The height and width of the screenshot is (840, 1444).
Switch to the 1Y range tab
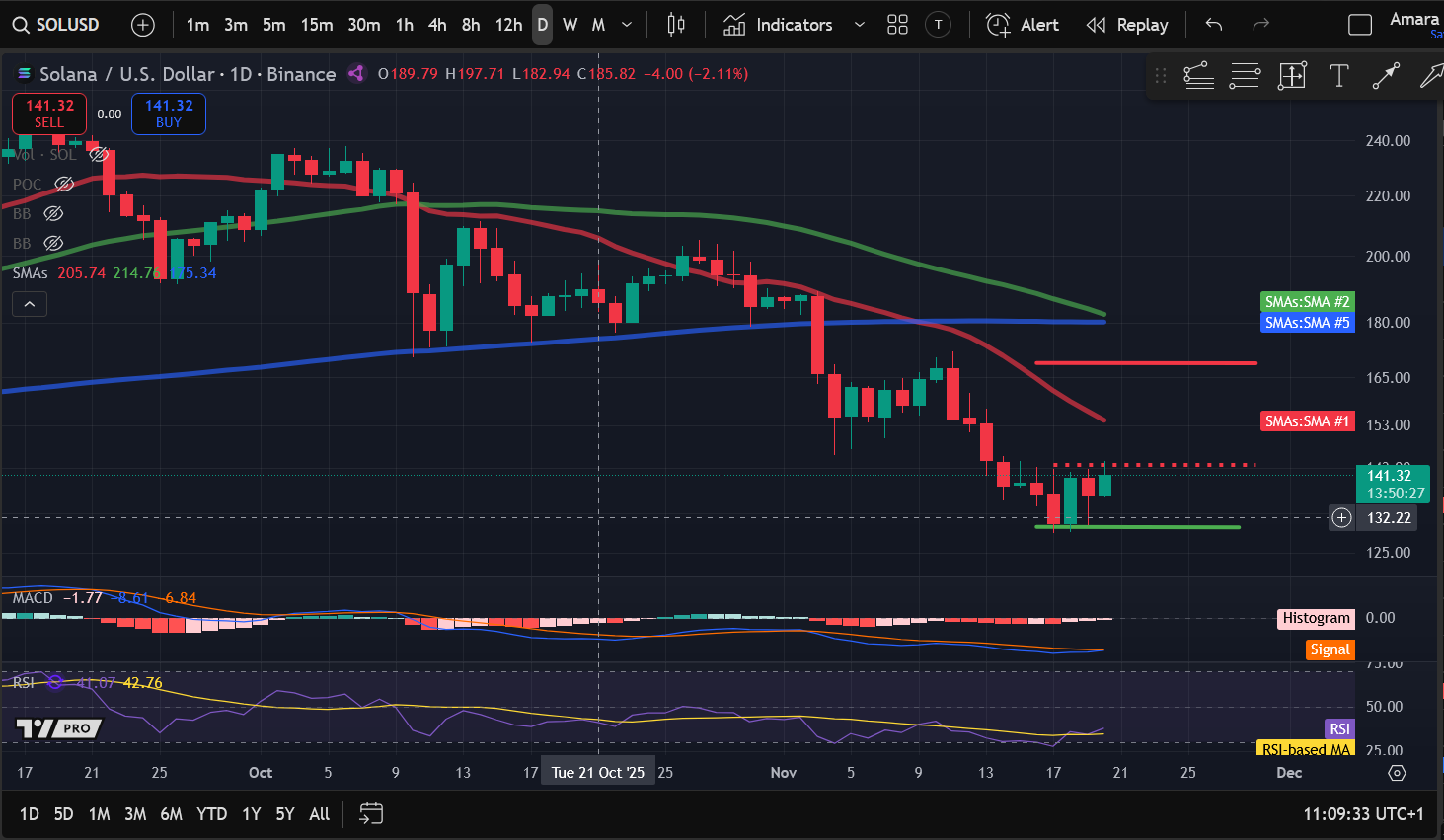[x=251, y=813]
